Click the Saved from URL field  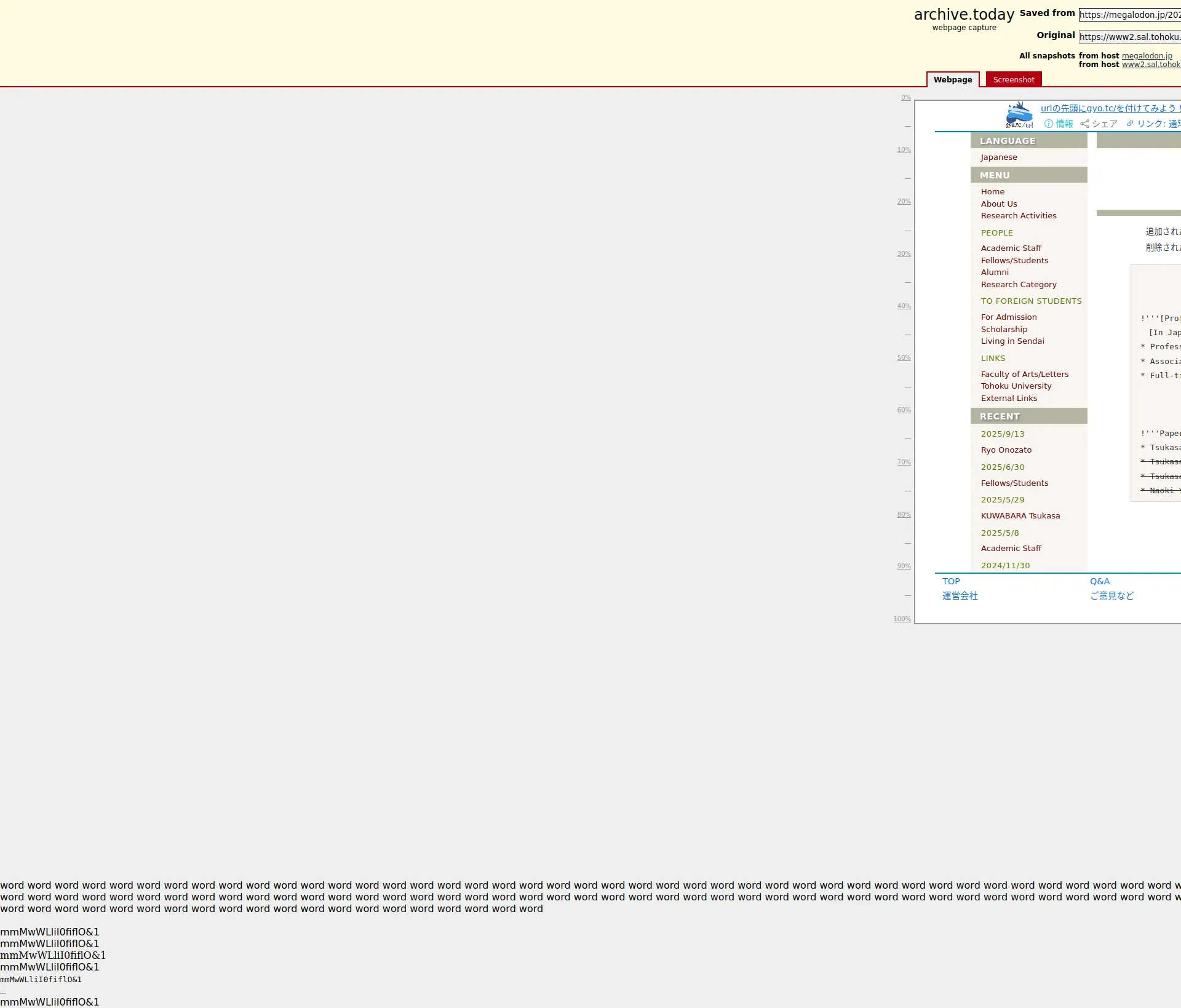coord(1129,15)
